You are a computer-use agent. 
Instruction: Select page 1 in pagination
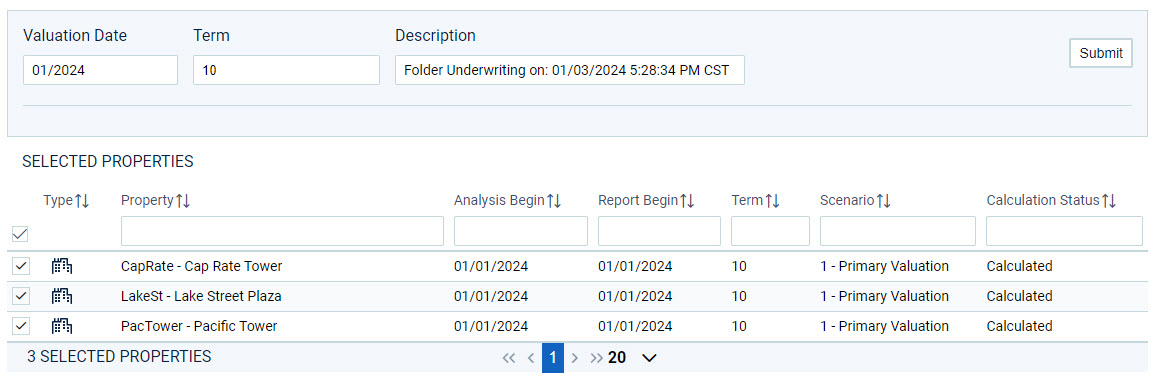pos(553,358)
